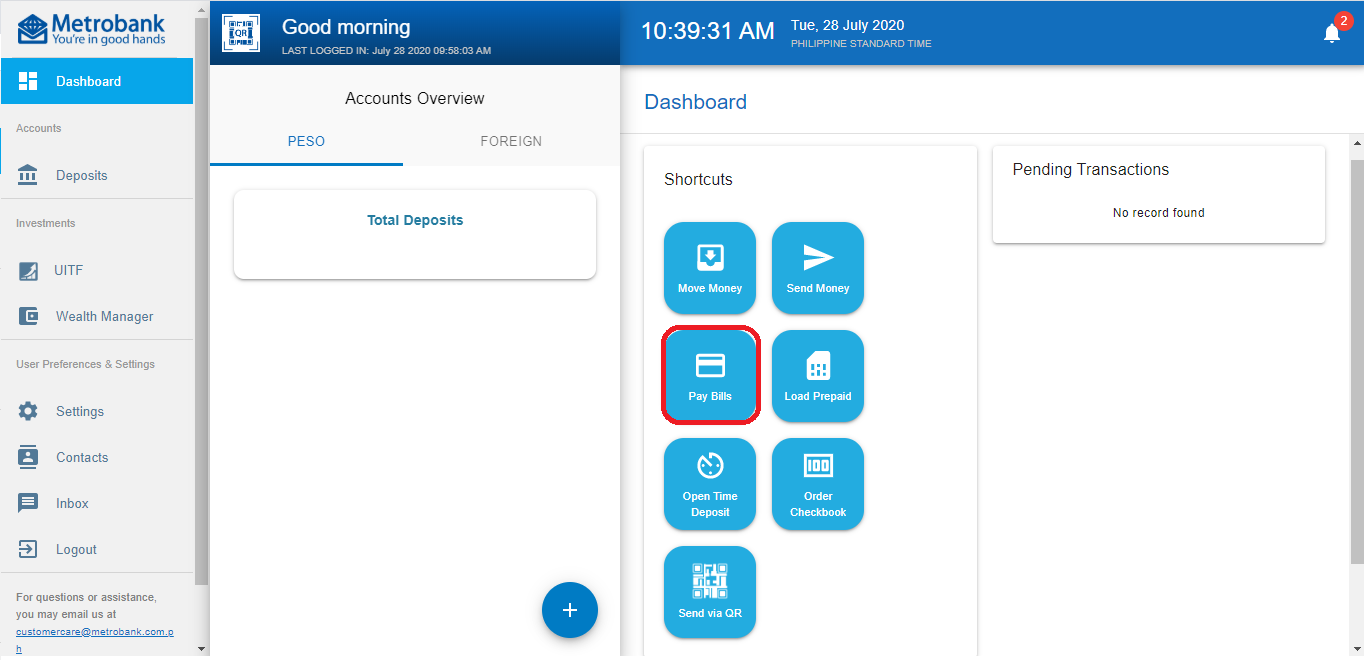Open the Send Money shortcut
Screen dimensions: 1364x660
point(818,268)
